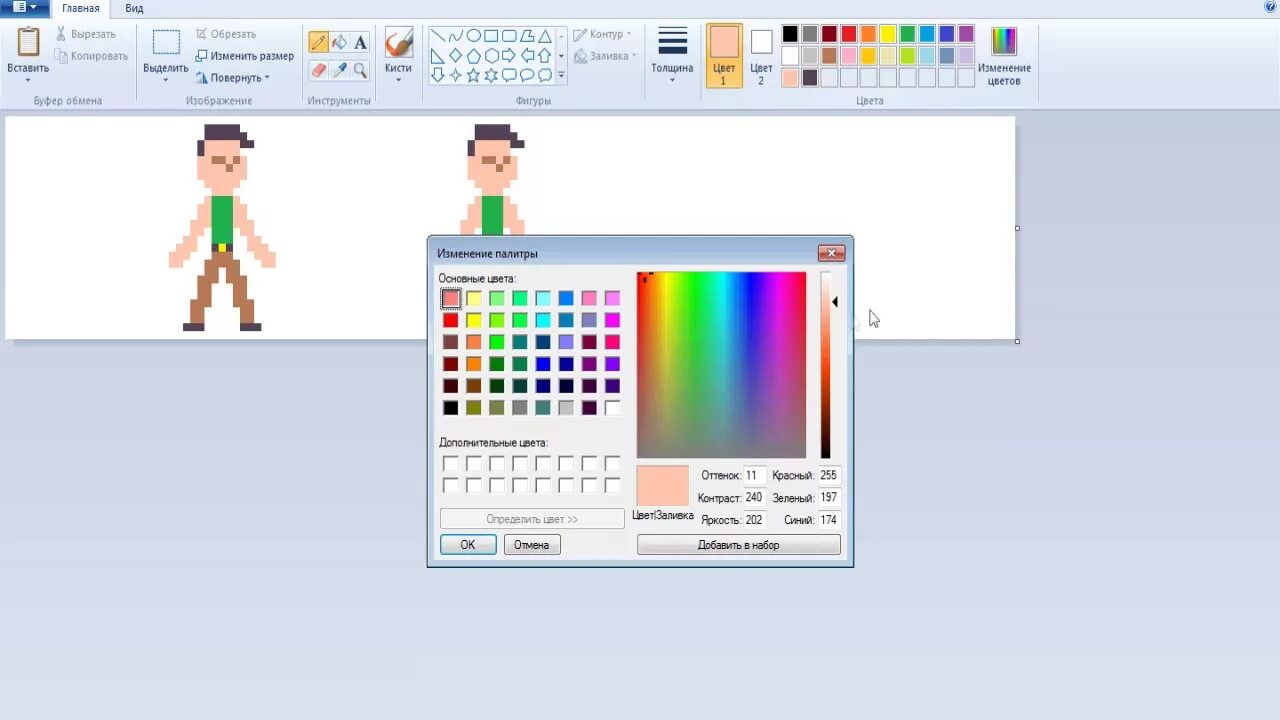The width and height of the screenshot is (1280, 720).
Task: Select the Magnifier tool
Action: coord(360,70)
